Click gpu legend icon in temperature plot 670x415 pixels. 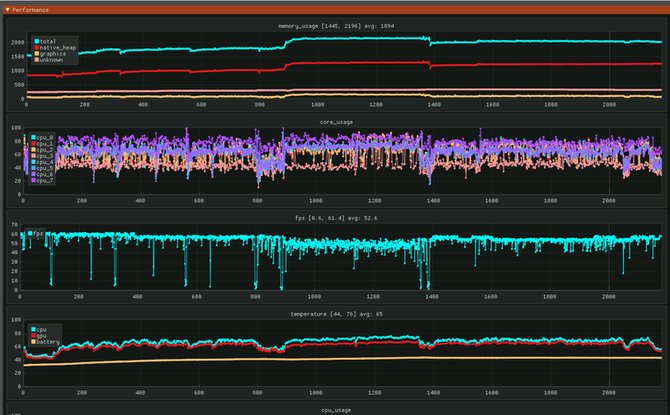(35, 335)
